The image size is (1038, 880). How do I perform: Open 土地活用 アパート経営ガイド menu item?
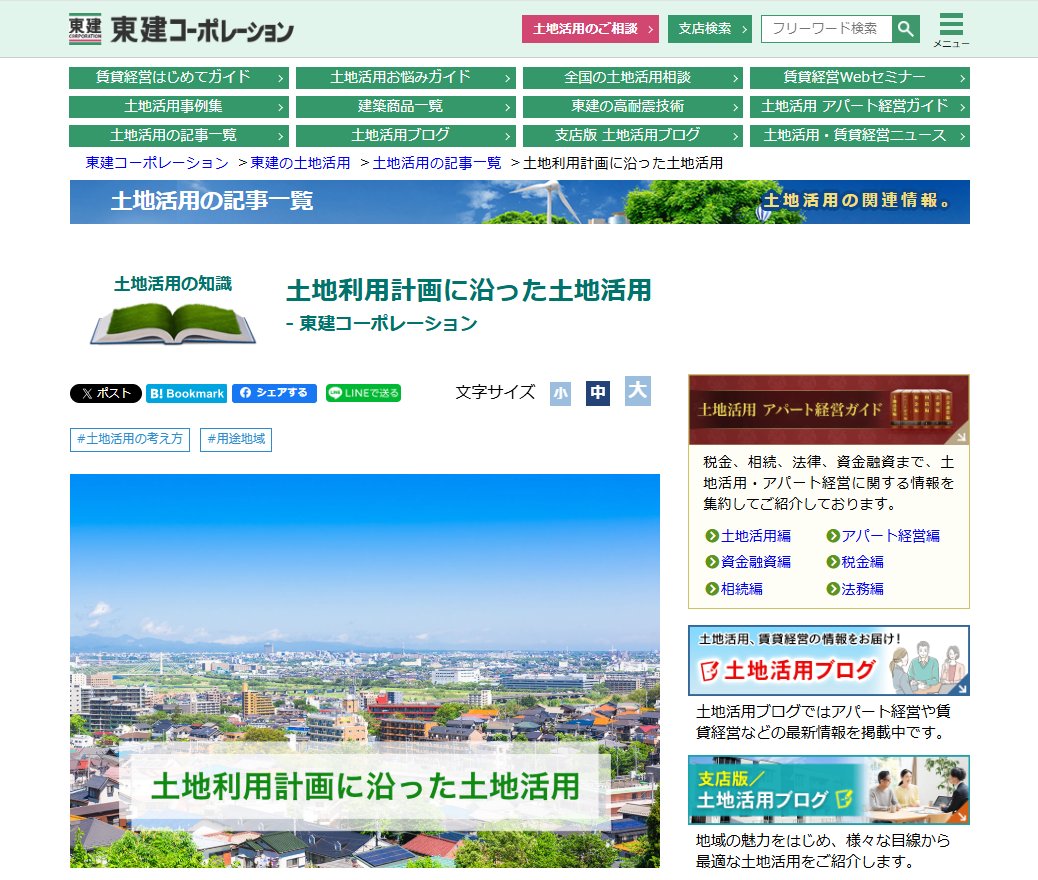[860, 107]
